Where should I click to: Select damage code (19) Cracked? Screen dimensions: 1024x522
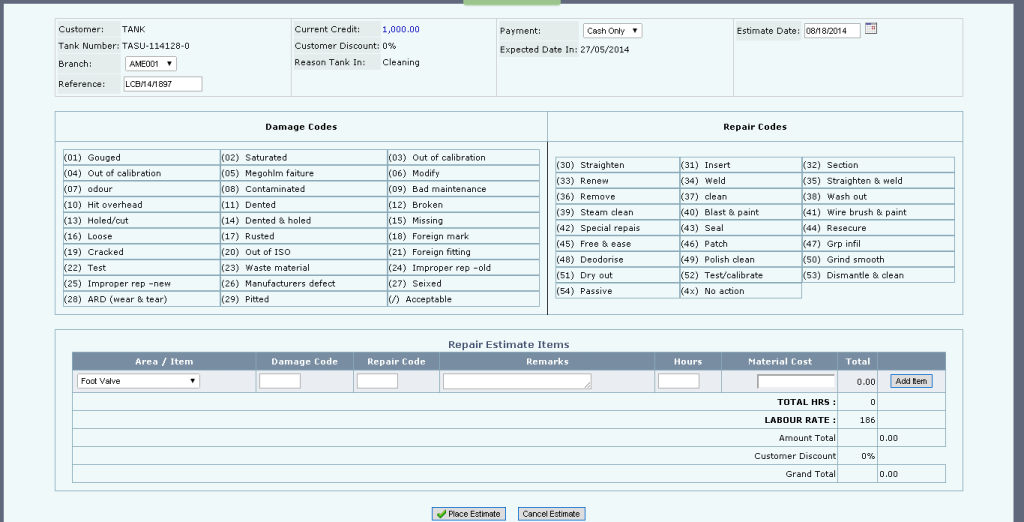(x=142, y=252)
